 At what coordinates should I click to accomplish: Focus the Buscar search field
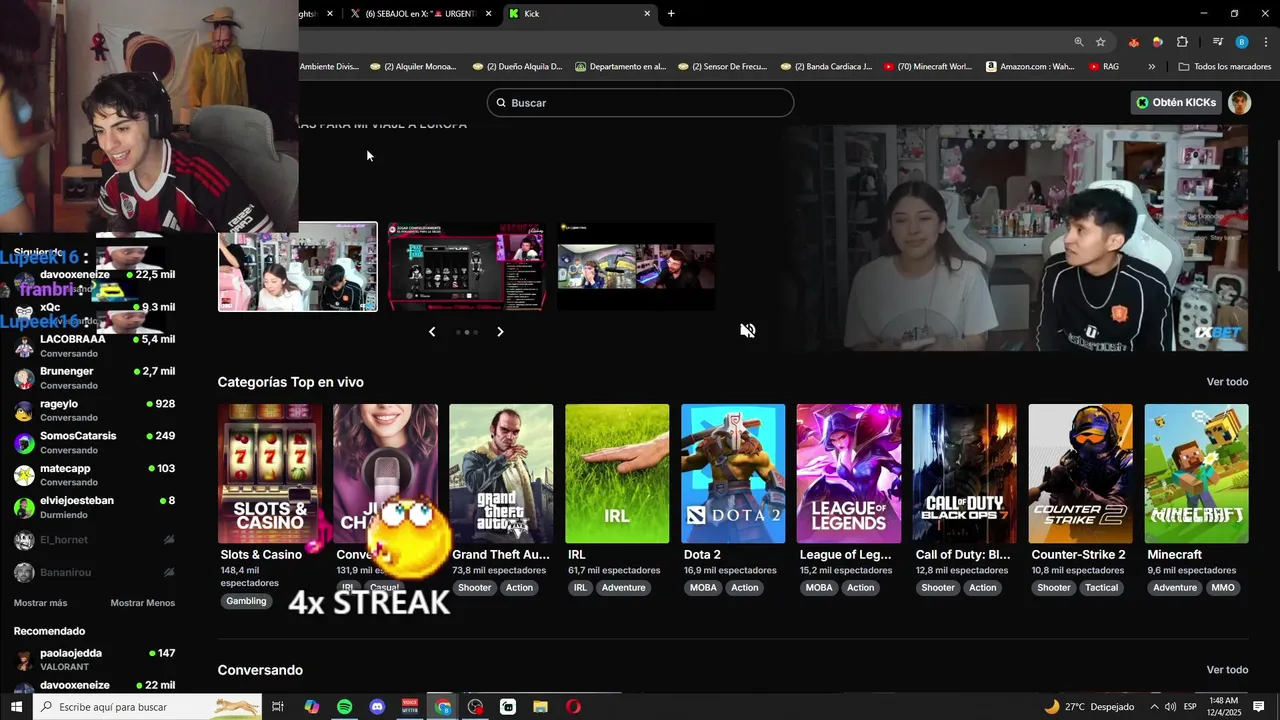[640, 103]
